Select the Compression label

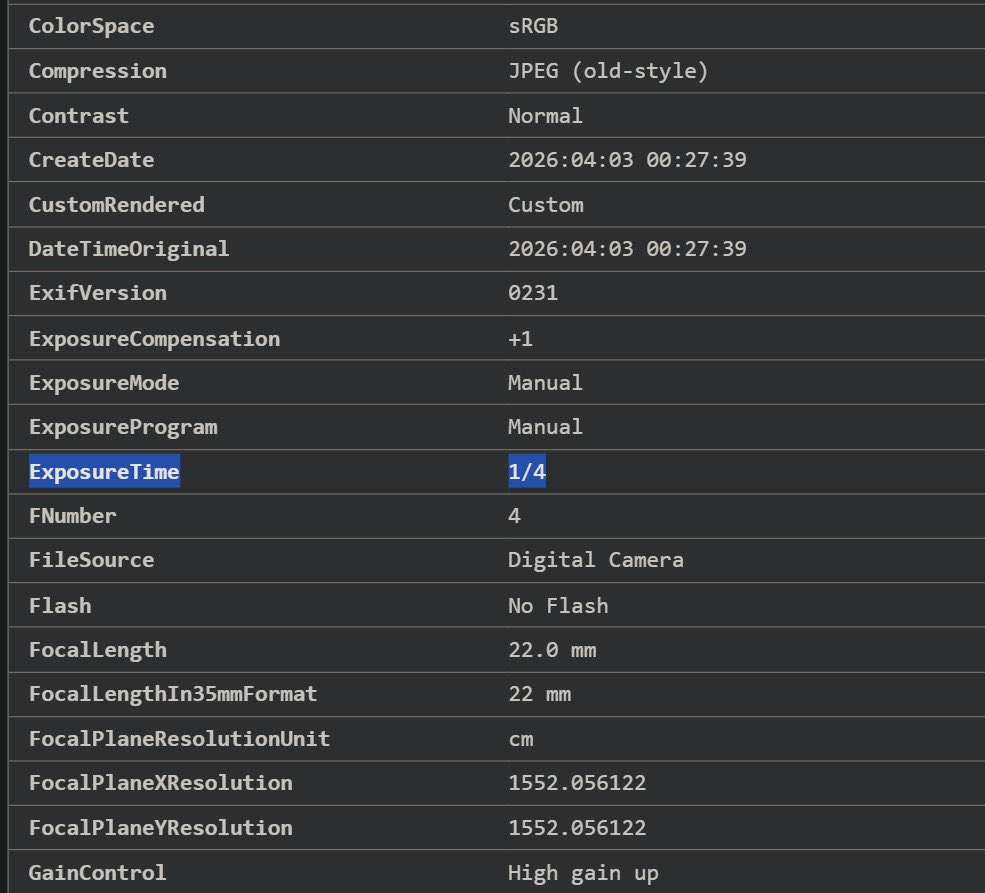pos(98,71)
